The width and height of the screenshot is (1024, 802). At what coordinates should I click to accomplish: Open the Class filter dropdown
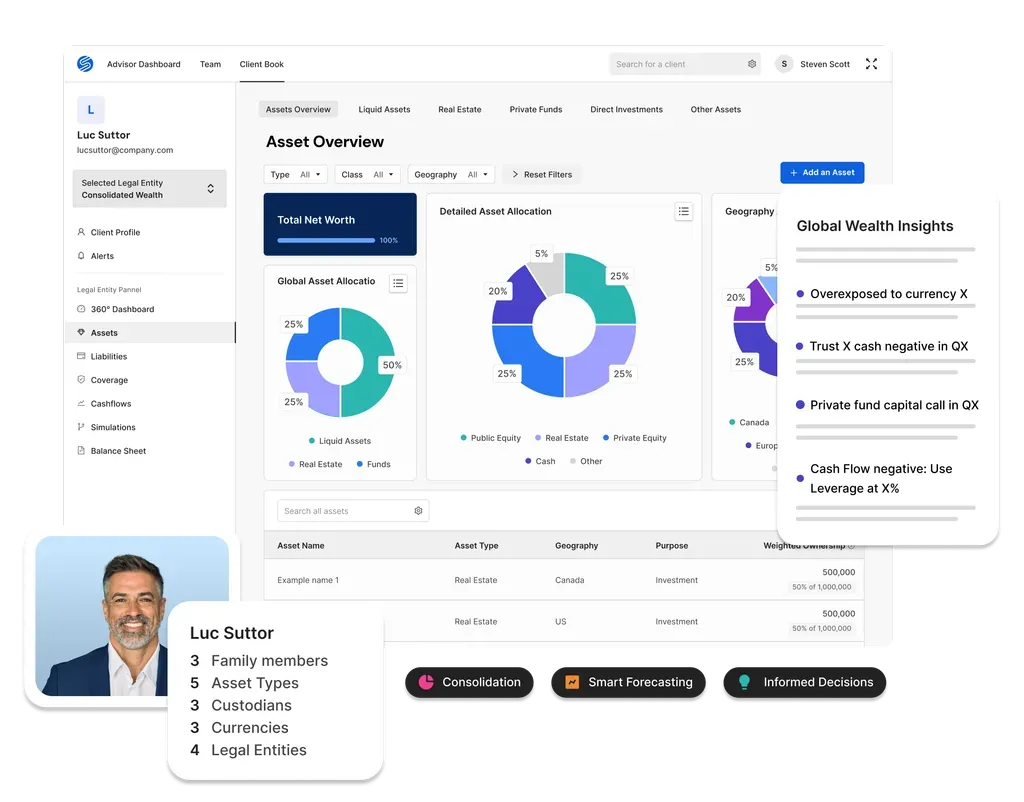[367, 174]
